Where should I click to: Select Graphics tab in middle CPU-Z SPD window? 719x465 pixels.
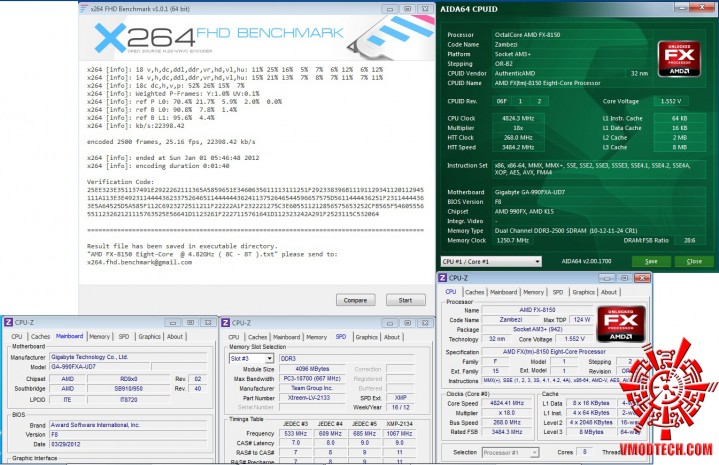pos(366,337)
